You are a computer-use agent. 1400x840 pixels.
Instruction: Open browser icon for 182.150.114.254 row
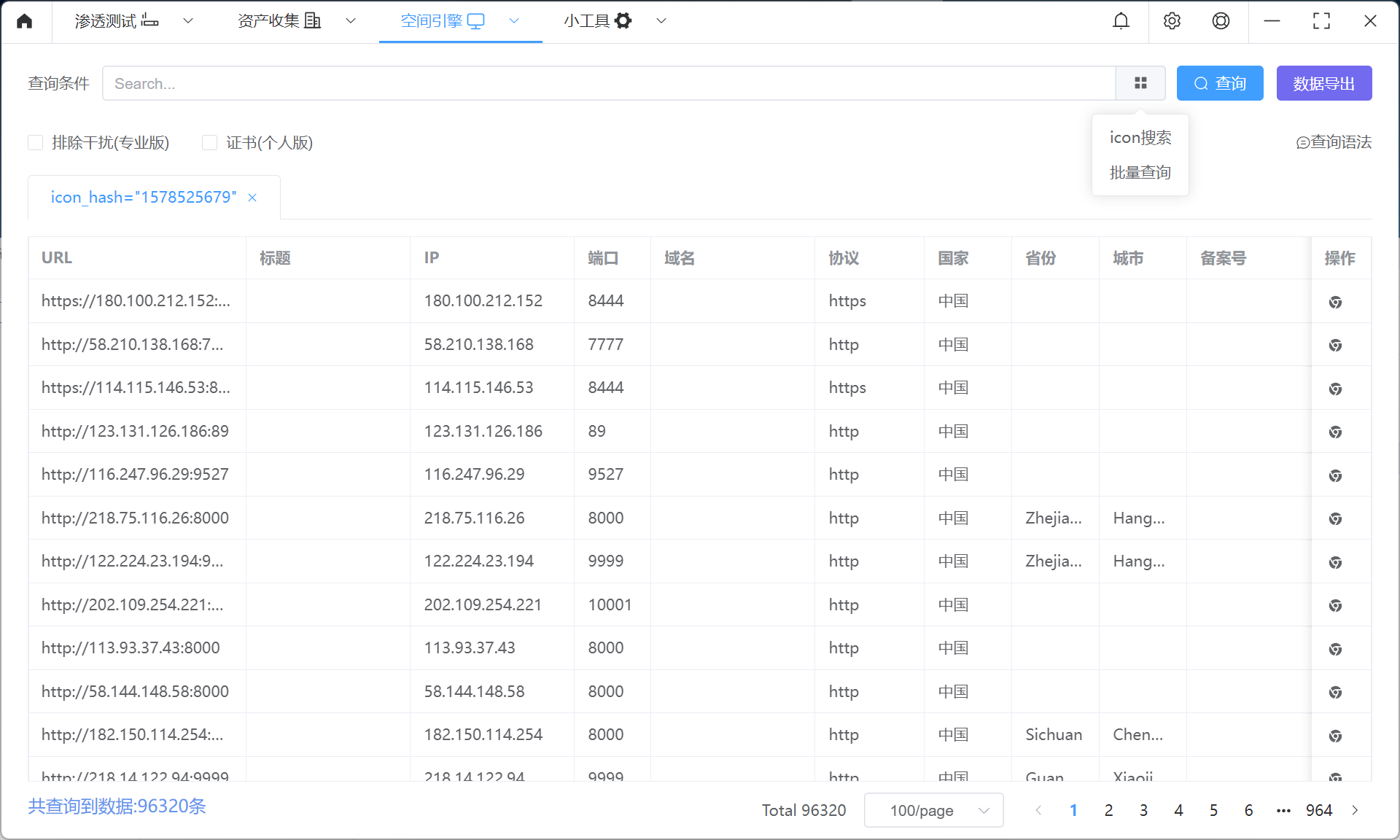(x=1335, y=736)
